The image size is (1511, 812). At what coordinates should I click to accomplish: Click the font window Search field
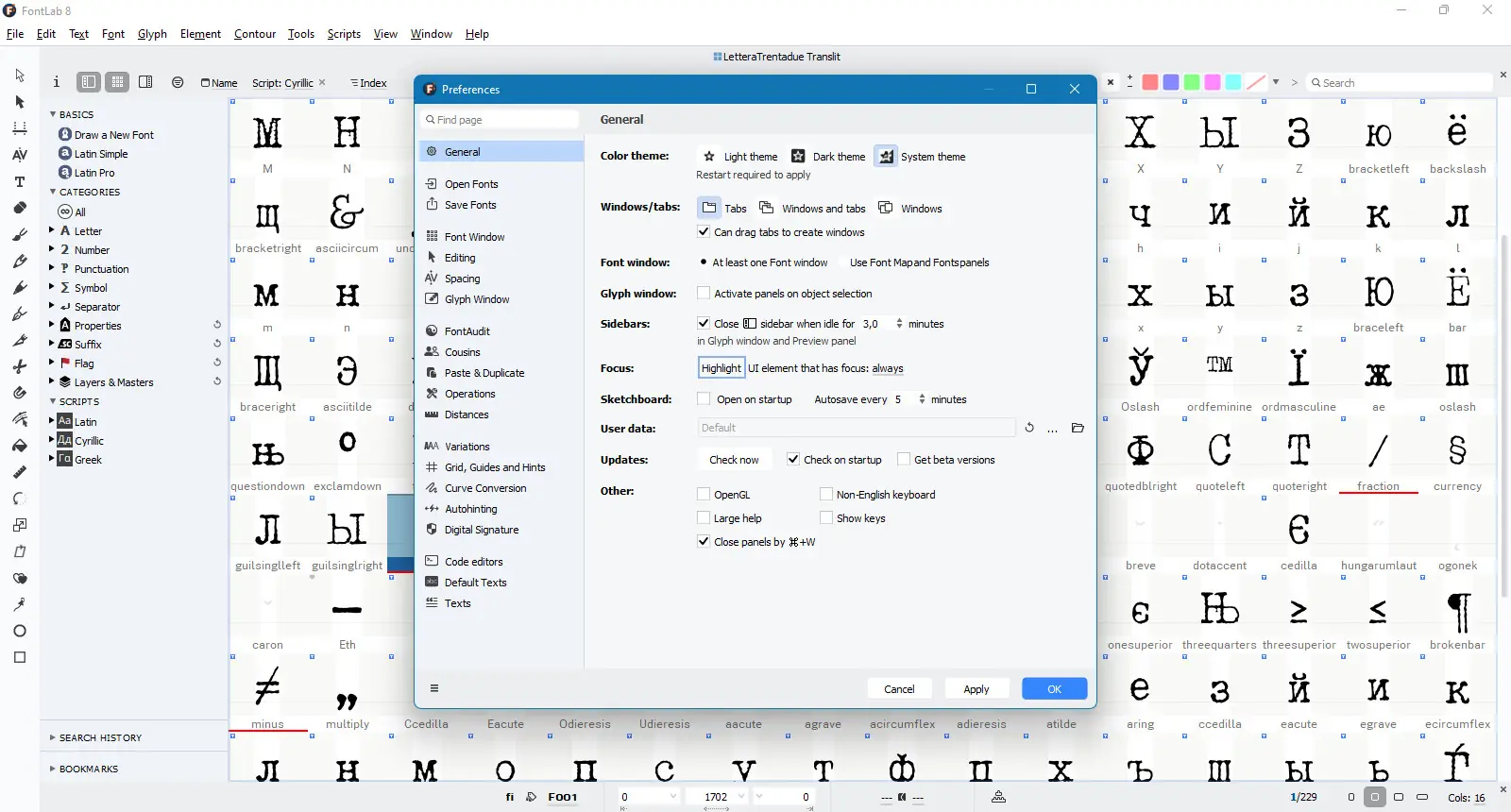(x=1400, y=83)
